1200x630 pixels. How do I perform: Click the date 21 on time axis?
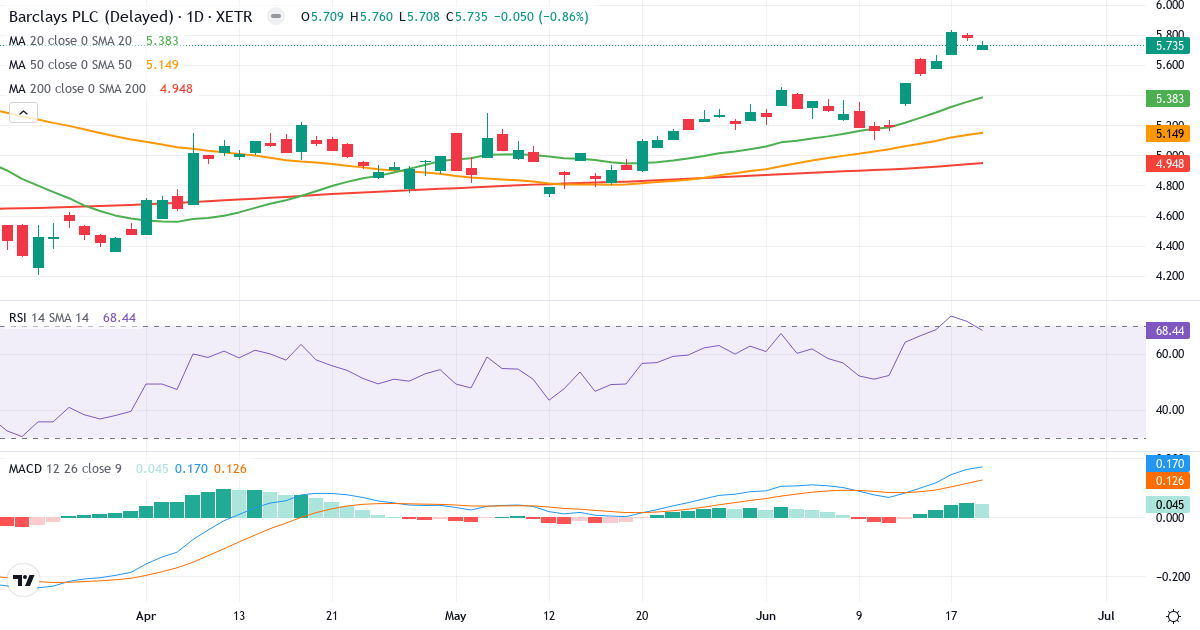point(332,616)
